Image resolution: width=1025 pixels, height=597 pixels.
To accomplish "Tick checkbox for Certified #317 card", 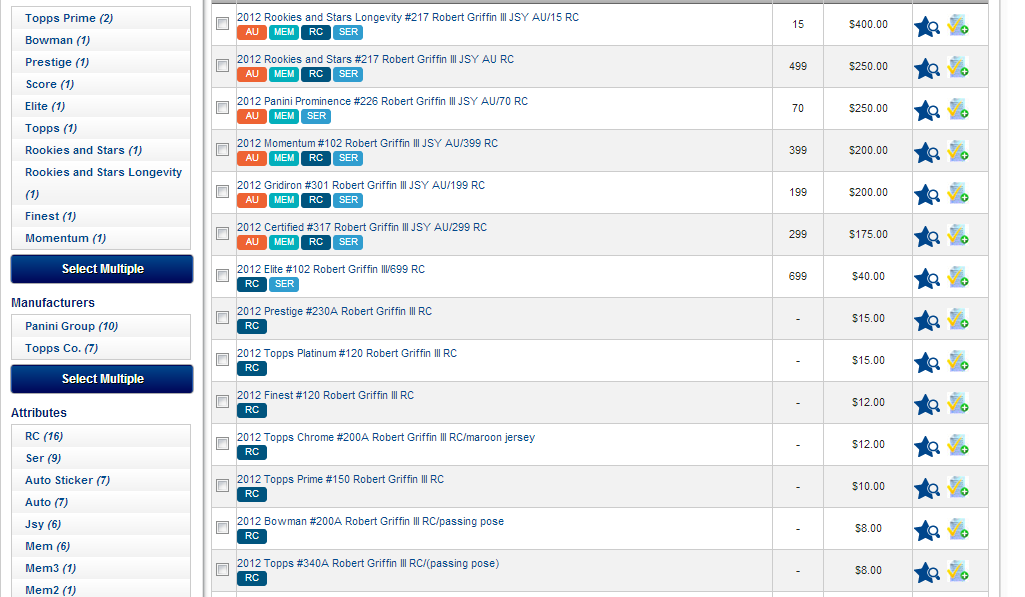I will point(222,233).
